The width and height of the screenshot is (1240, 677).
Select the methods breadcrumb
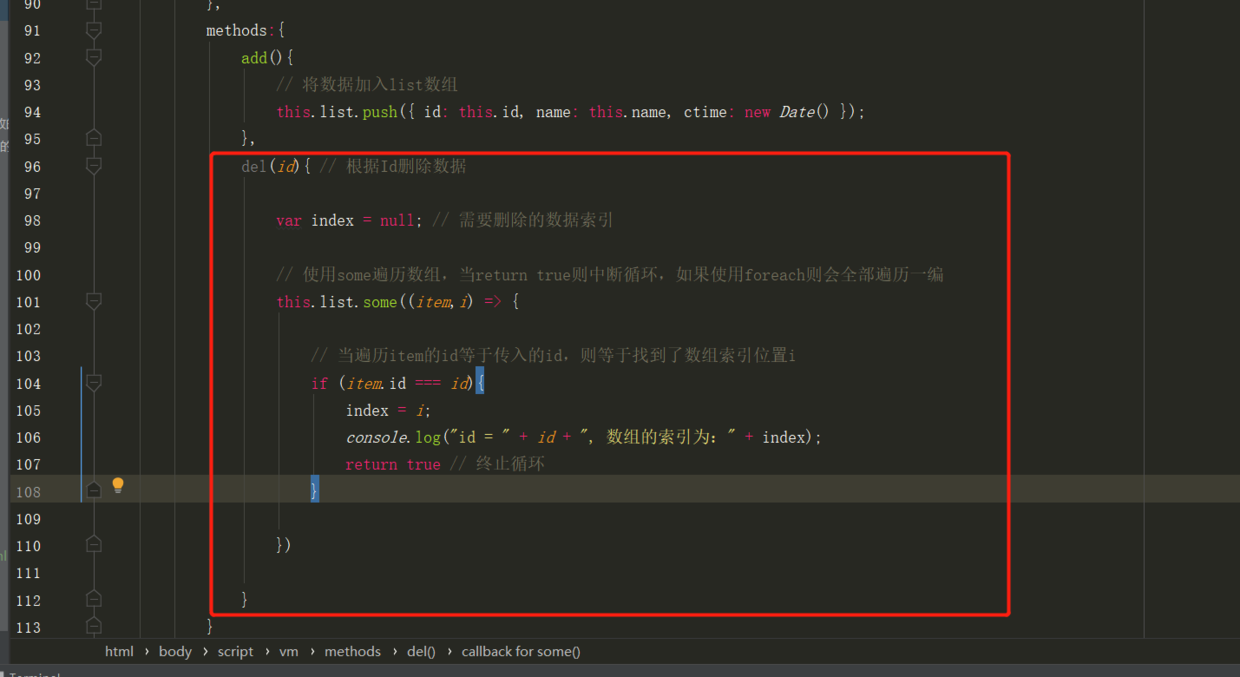click(x=352, y=651)
